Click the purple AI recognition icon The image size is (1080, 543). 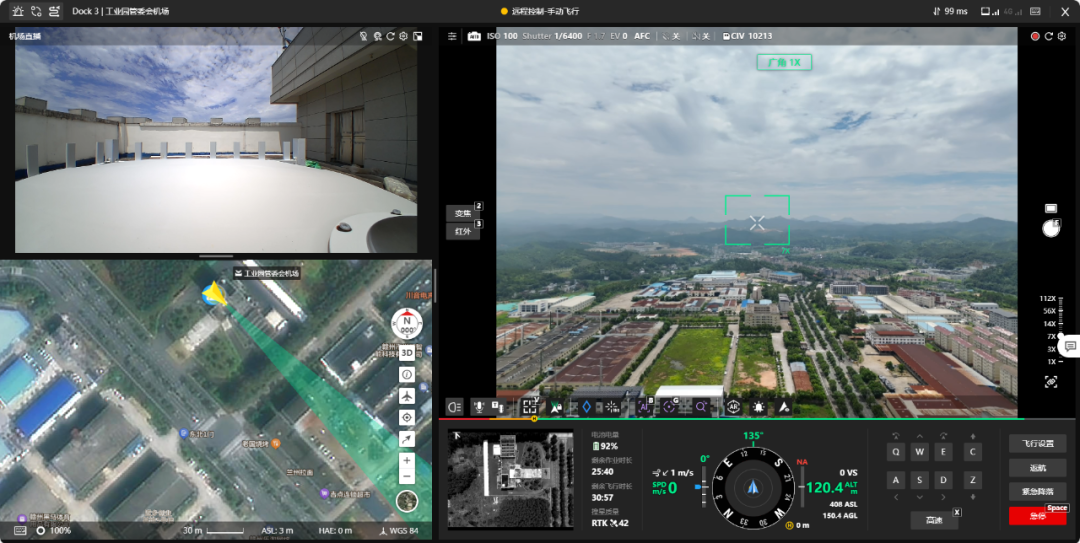point(645,407)
